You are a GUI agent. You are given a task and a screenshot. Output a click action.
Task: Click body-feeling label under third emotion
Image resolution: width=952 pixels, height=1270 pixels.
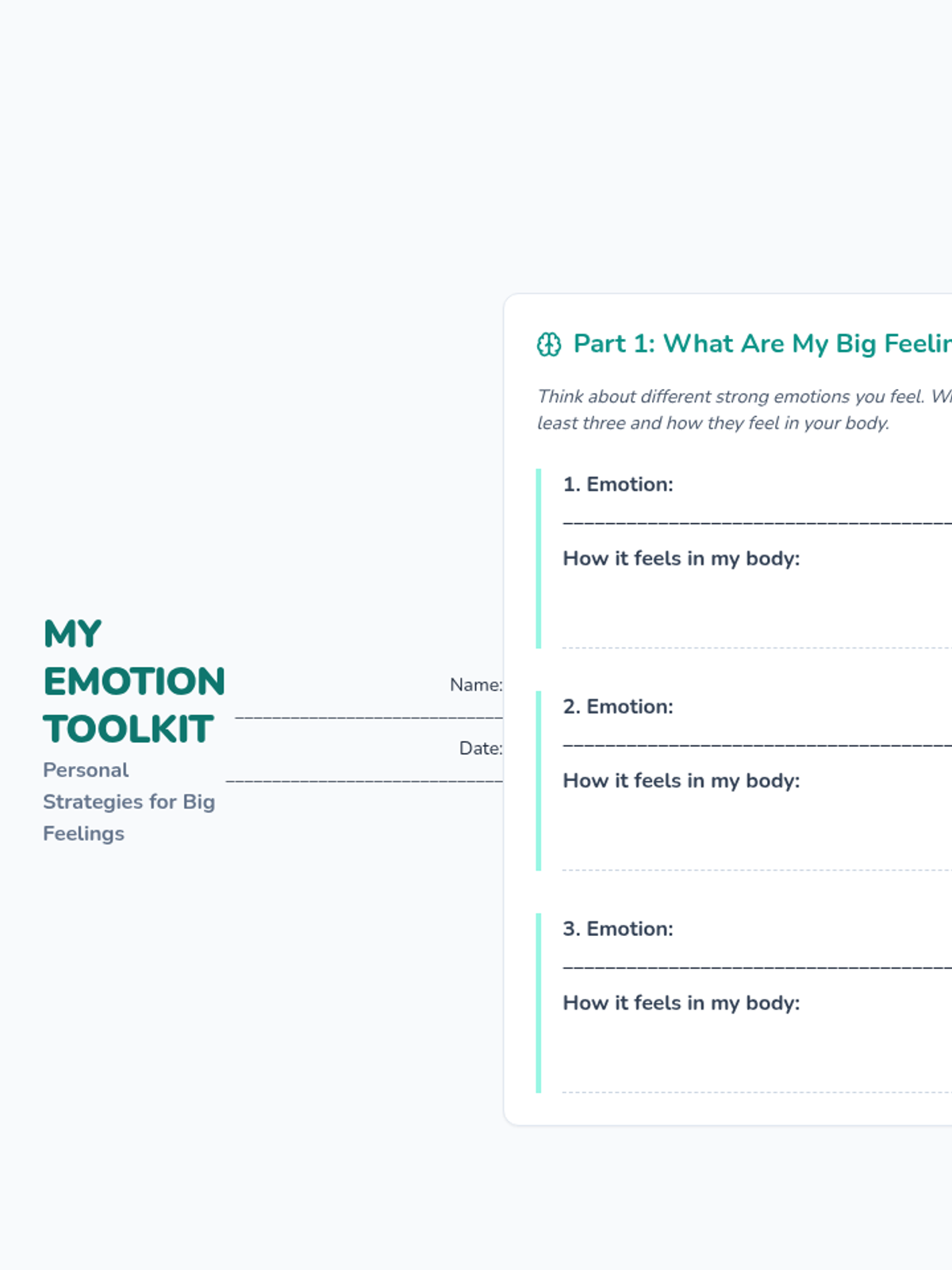681,1003
